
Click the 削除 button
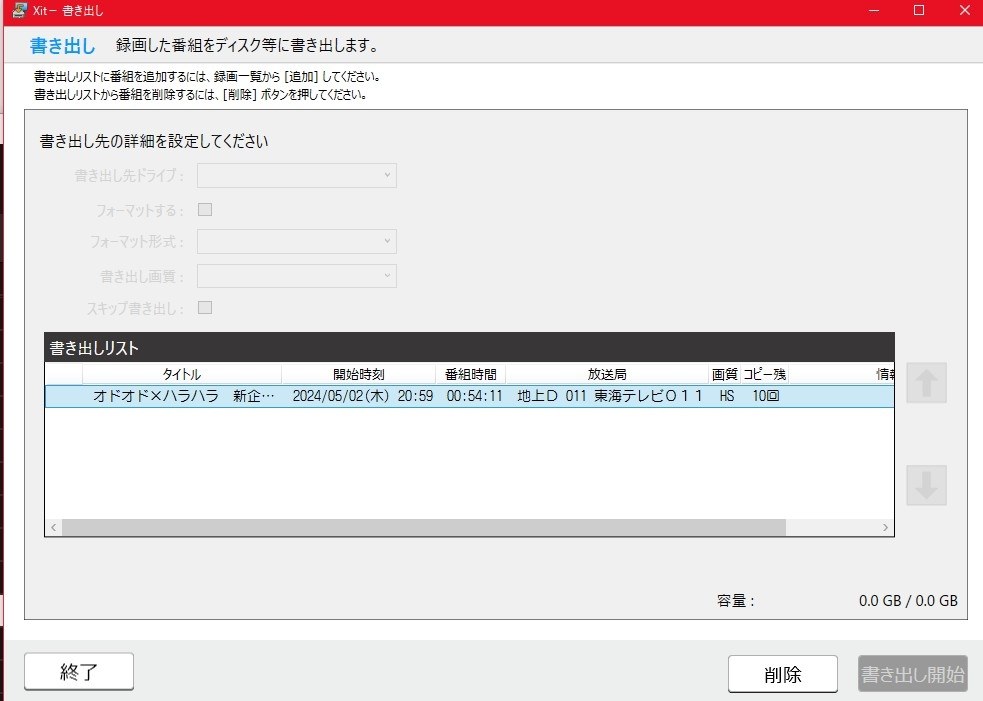point(782,674)
